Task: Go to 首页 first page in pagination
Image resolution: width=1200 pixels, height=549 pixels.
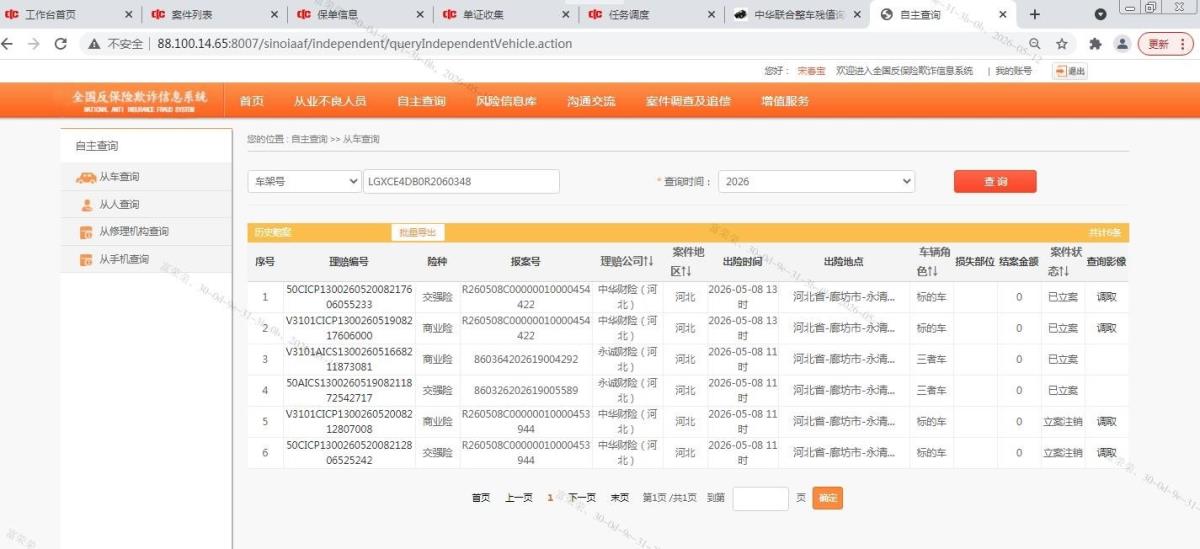Action: [481, 498]
